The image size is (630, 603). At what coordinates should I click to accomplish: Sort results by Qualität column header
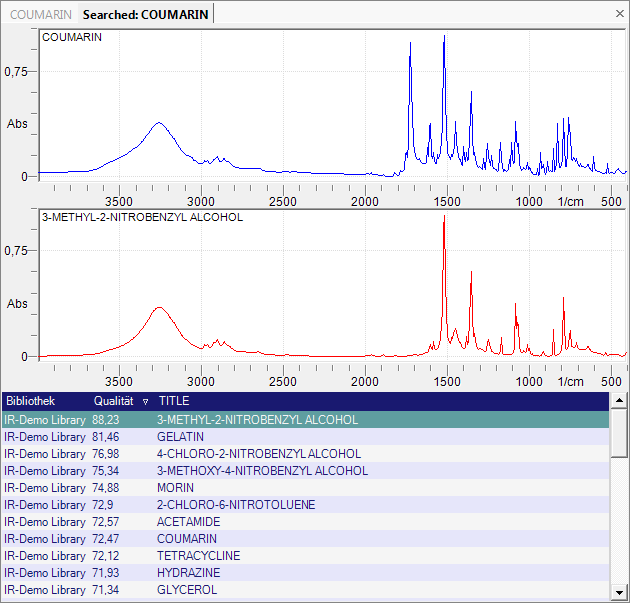[x=114, y=400]
